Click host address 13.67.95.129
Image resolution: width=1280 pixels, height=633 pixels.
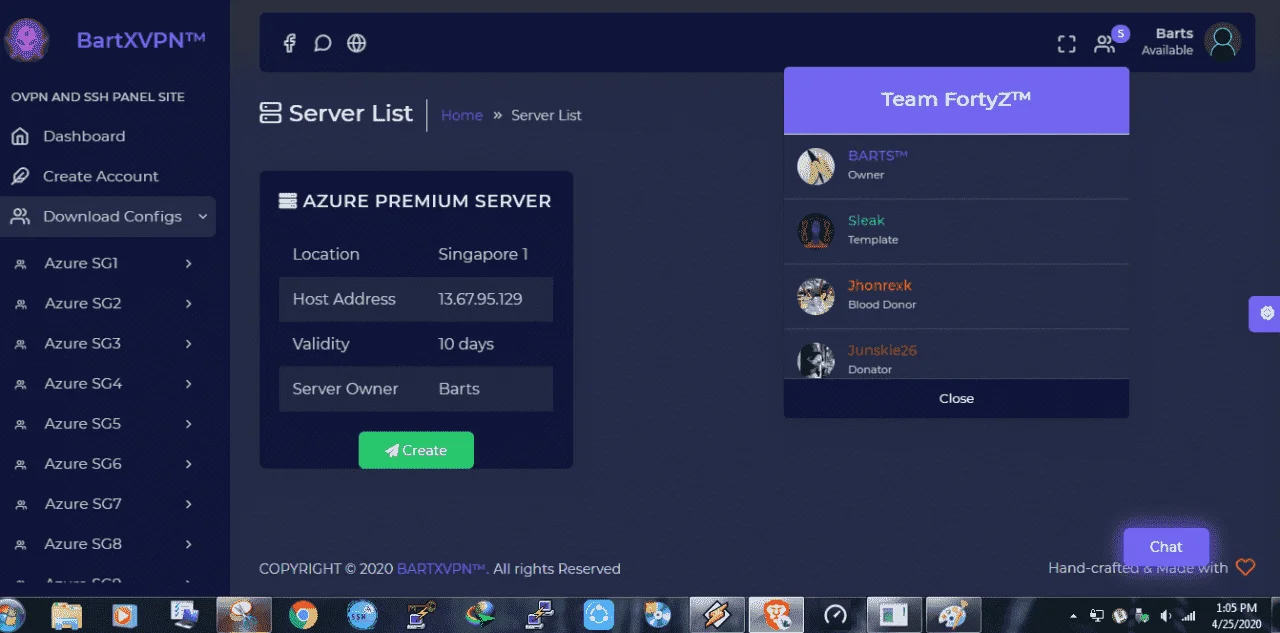click(x=480, y=299)
